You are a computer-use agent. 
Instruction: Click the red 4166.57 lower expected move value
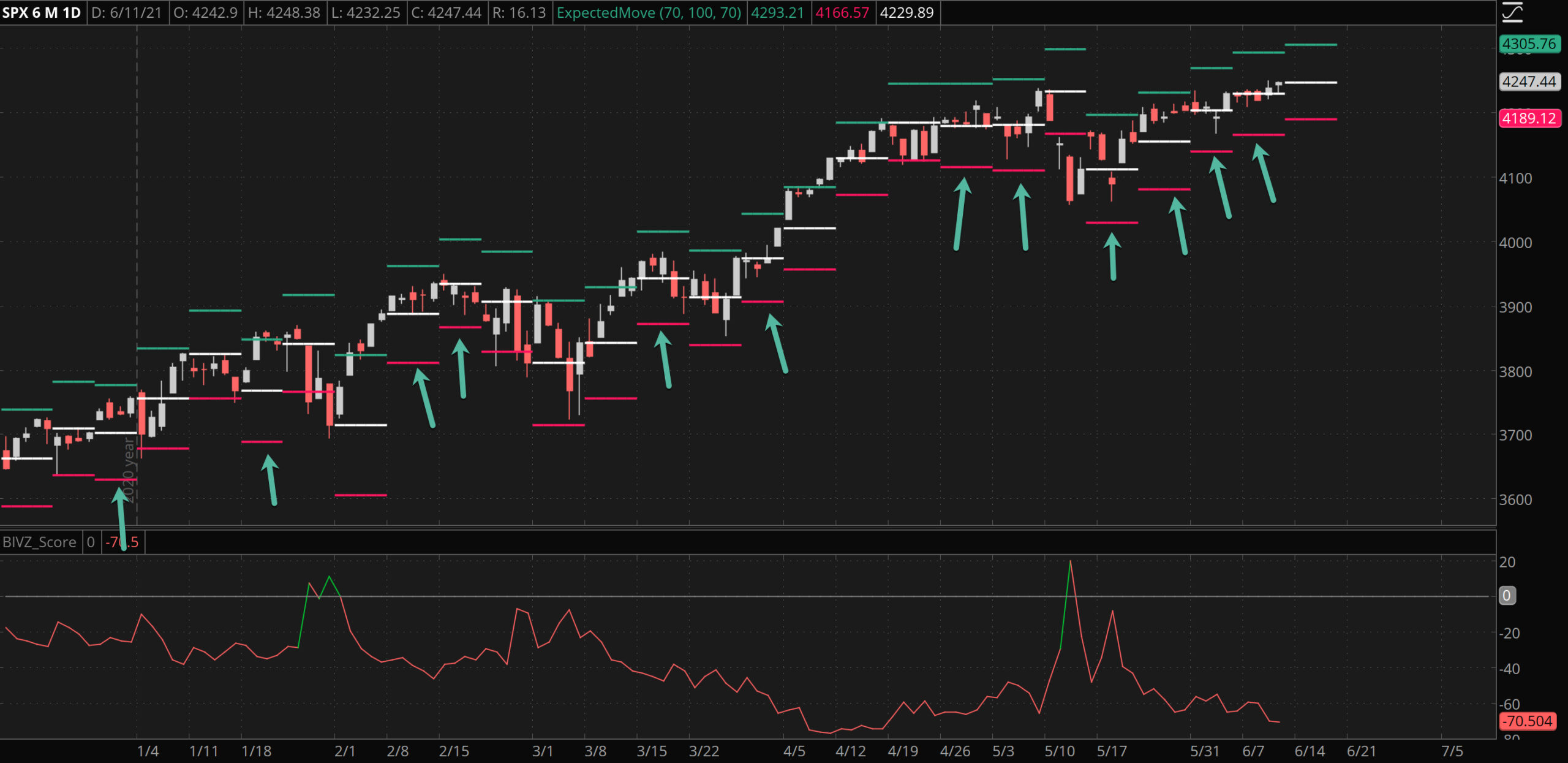click(842, 13)
